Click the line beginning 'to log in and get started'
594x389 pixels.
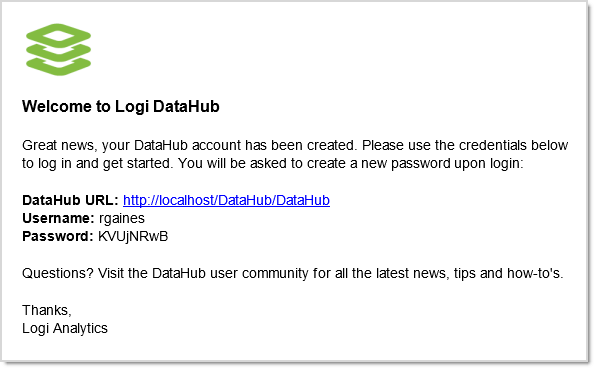[x=272, y=164]
